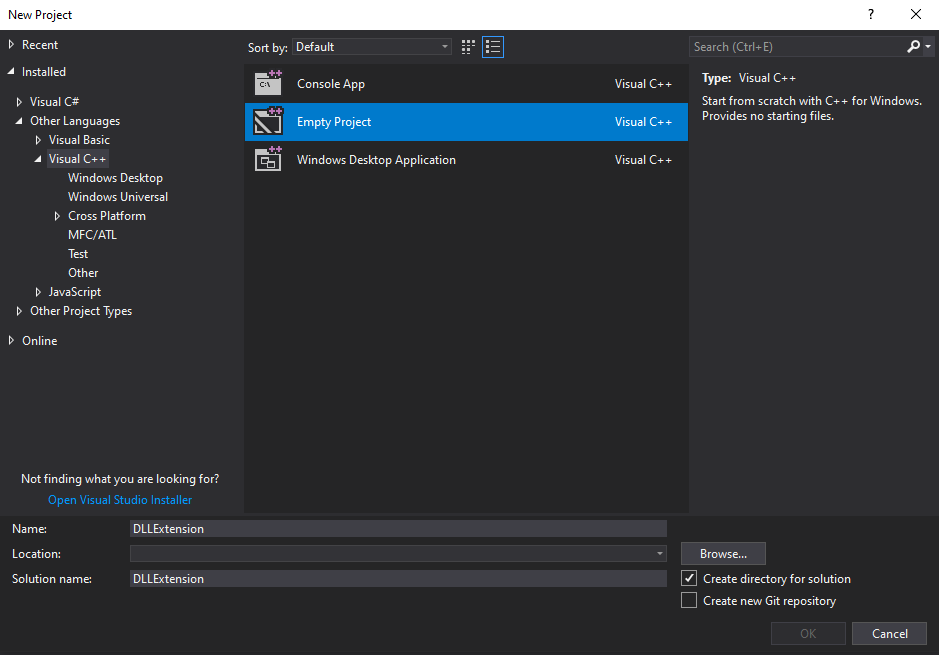Select Windows Universal in the tree

118,197
